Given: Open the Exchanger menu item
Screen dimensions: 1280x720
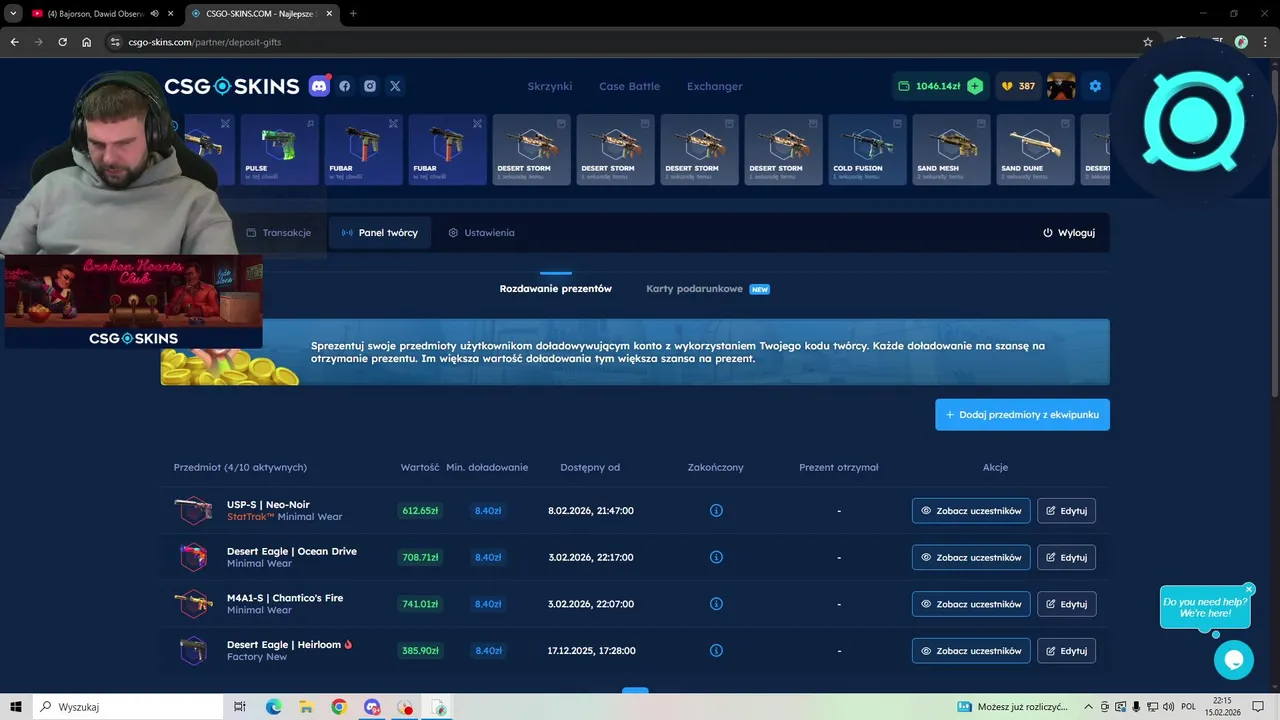Looking at the screenshot, I should tap(714, 86).
